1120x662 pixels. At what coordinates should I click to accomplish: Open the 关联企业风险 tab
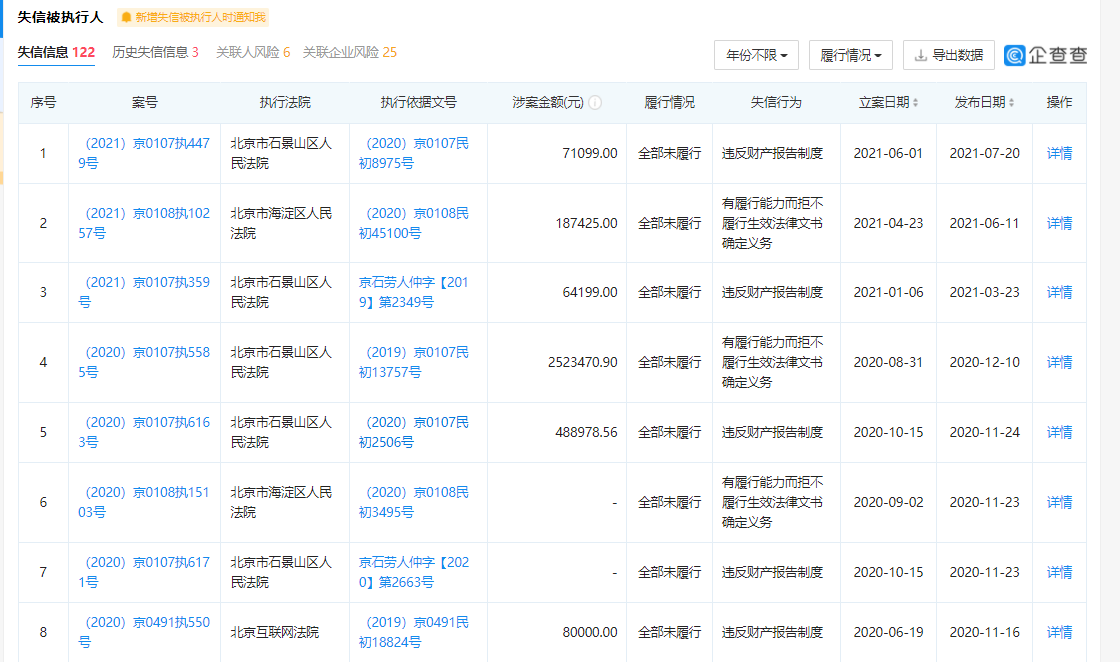click(349, 52)
